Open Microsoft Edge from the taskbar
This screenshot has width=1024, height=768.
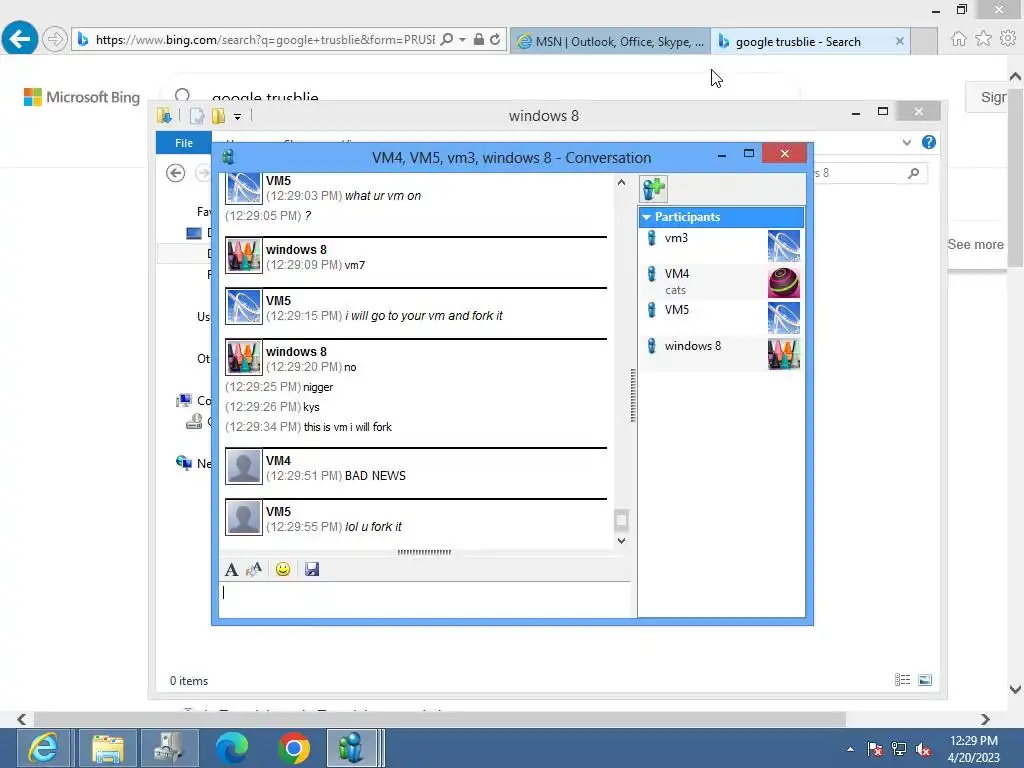(x=232, y=748)
